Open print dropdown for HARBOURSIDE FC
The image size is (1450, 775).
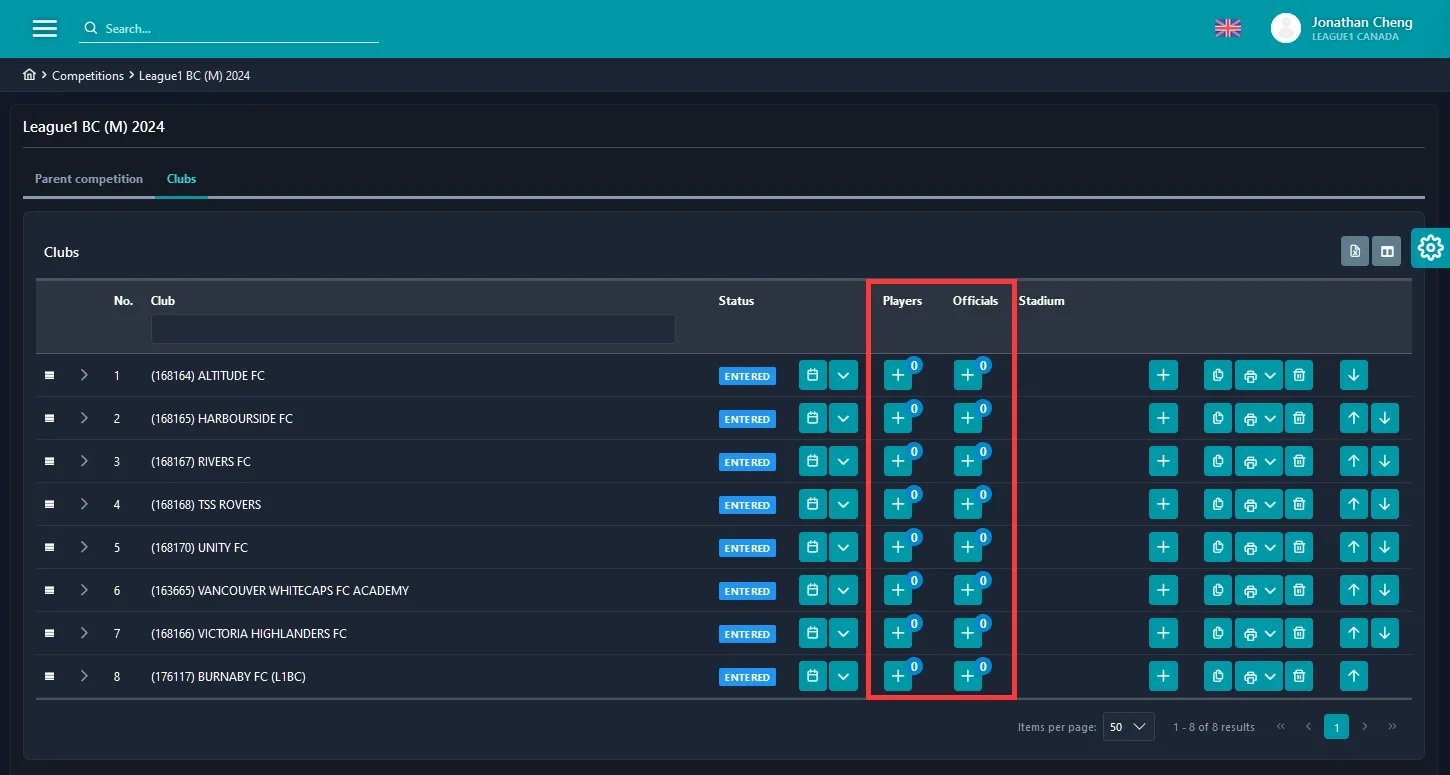coord(1259,418)
